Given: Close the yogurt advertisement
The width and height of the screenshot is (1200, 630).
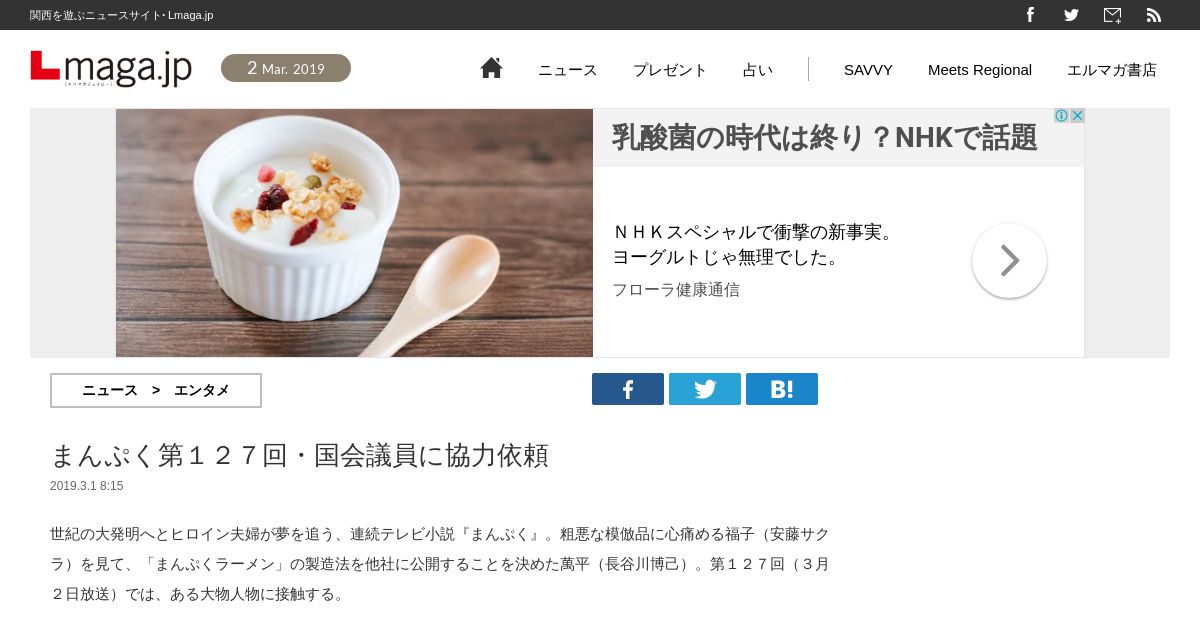Looking at the screenshot, I should (x=1077, y=116).
